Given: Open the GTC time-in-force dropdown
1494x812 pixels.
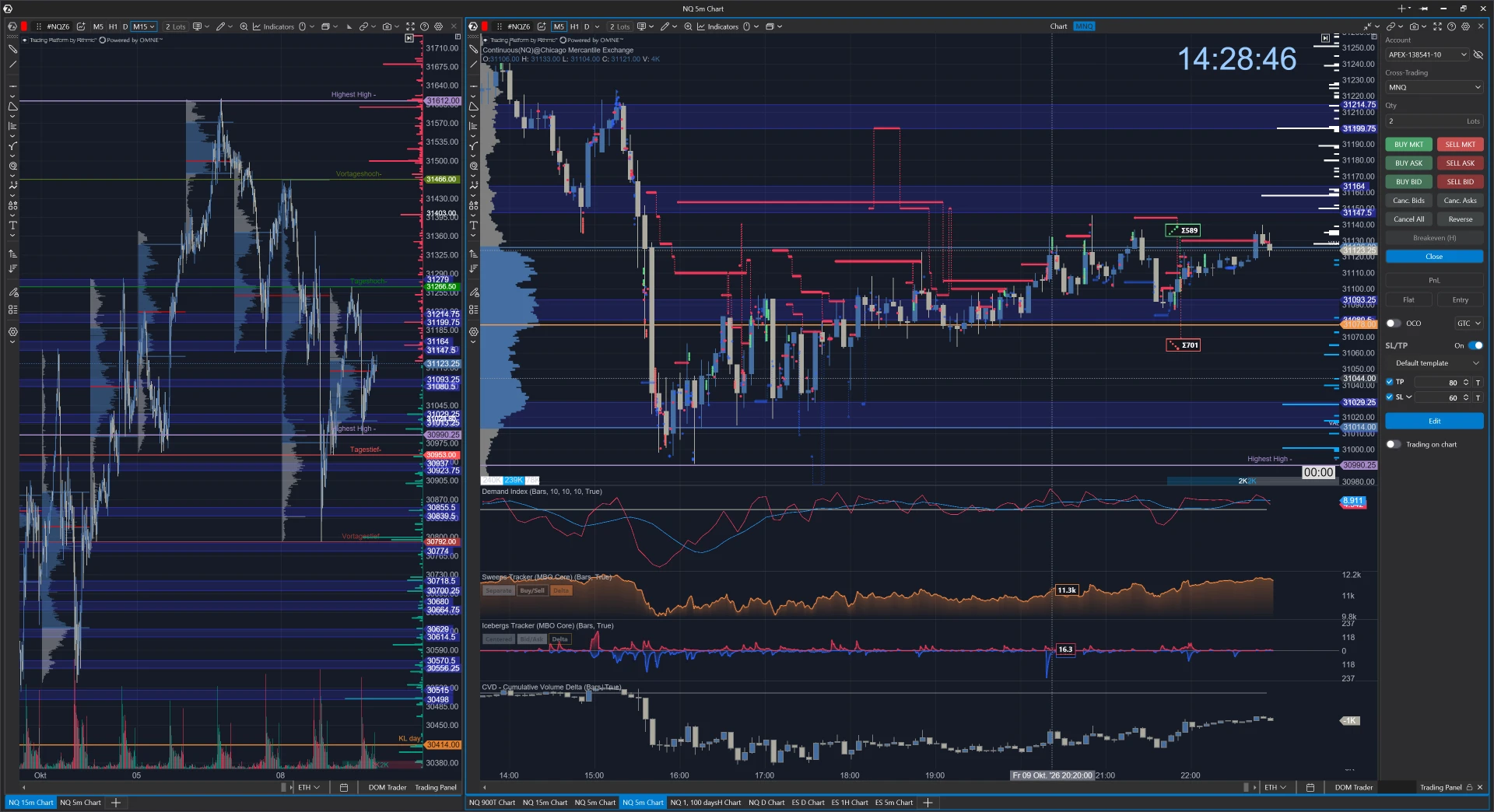Looking at the screenshot, I should pyautogui.click(x=1469, y=323).
